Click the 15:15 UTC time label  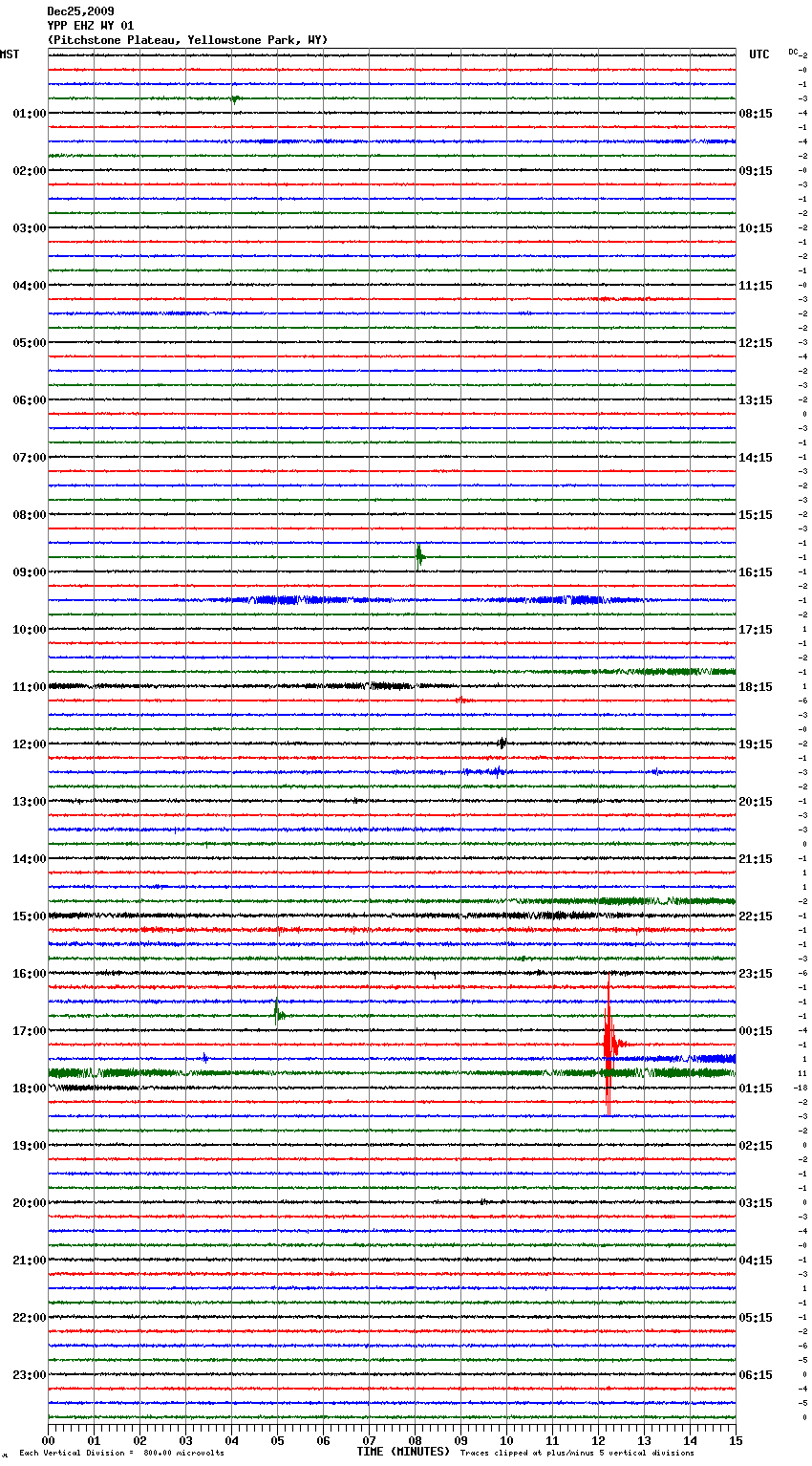[x=756, y=515]
